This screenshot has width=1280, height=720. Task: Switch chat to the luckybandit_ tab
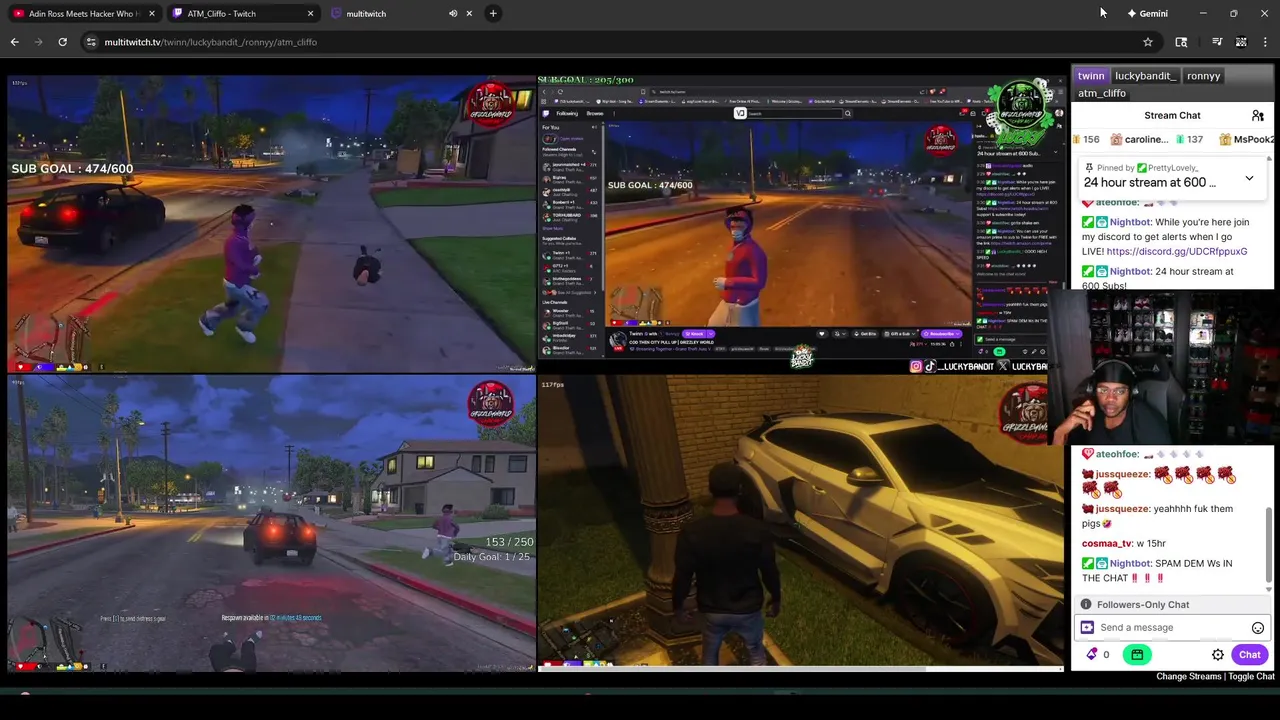click(1145, 76)
